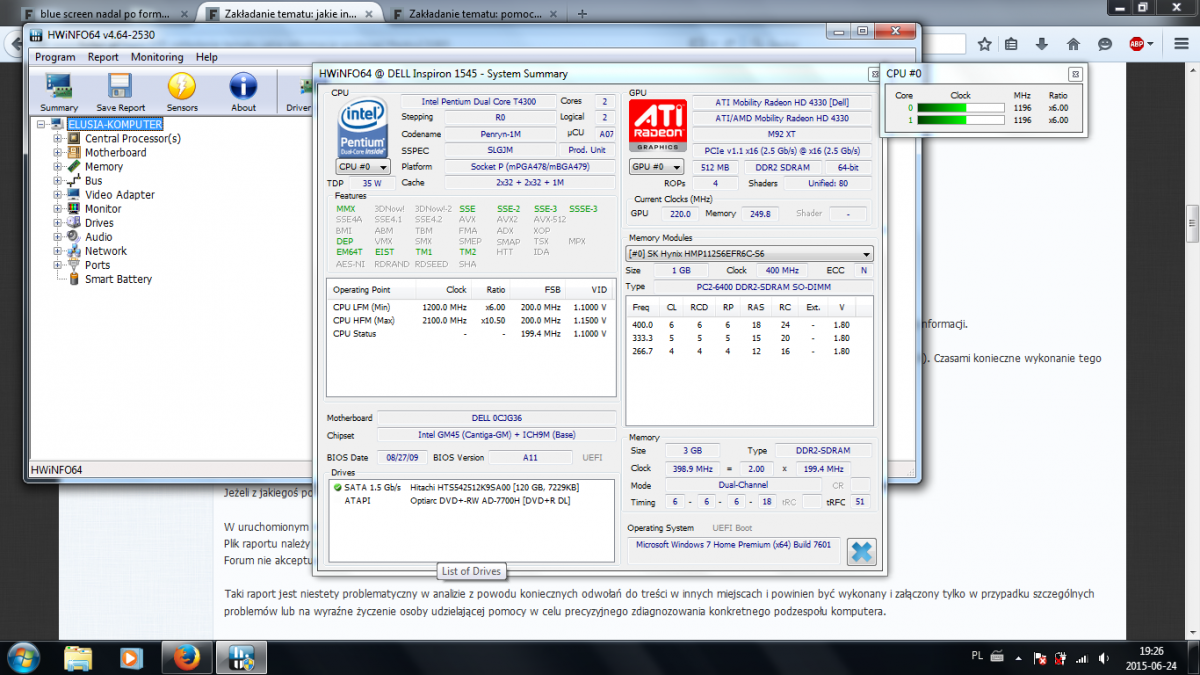Click the Firefox bookmark star icon
The image size is (1200, 675).
(985, 44)
